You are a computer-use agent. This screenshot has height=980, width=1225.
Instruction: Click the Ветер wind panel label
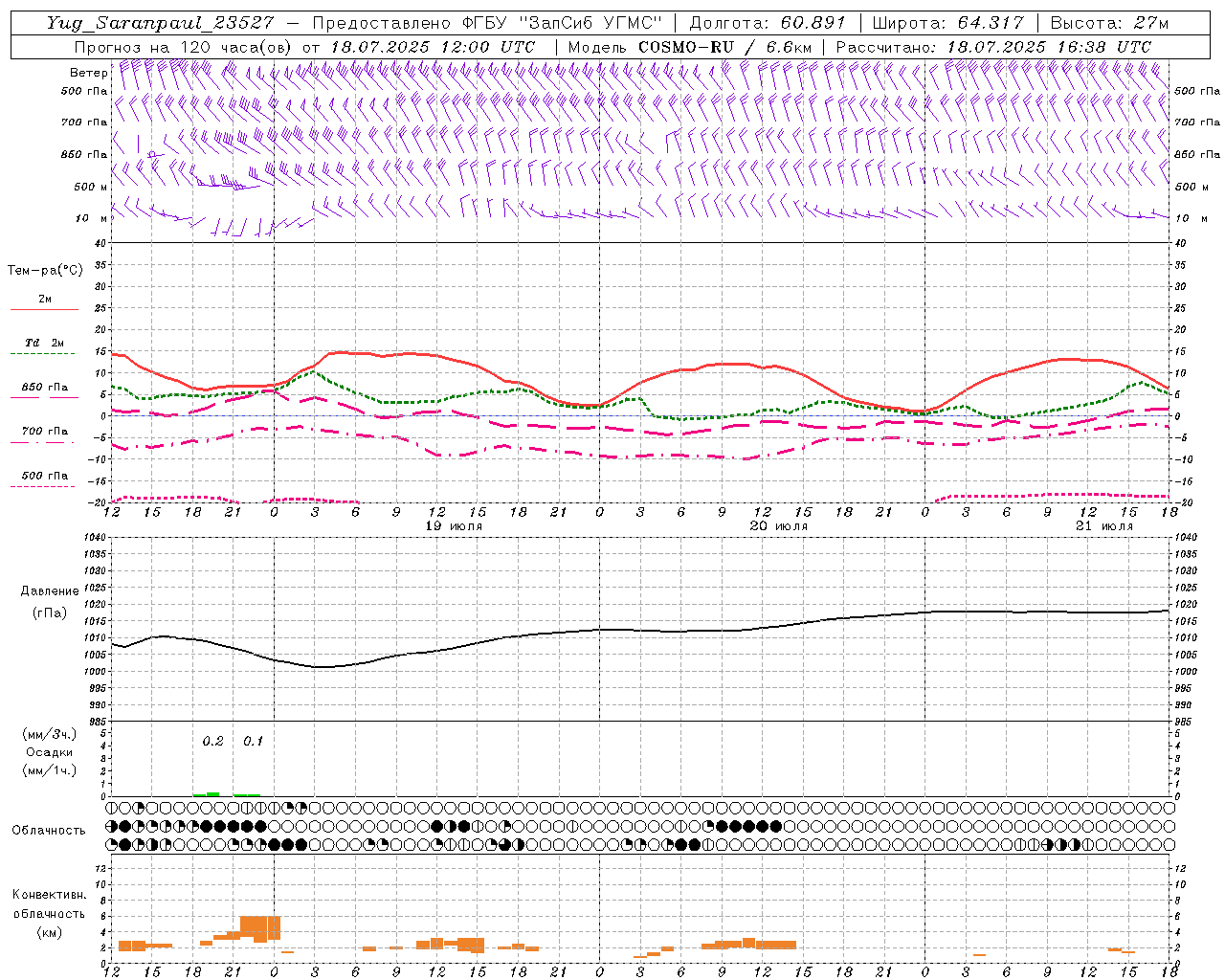pos(88,73)
